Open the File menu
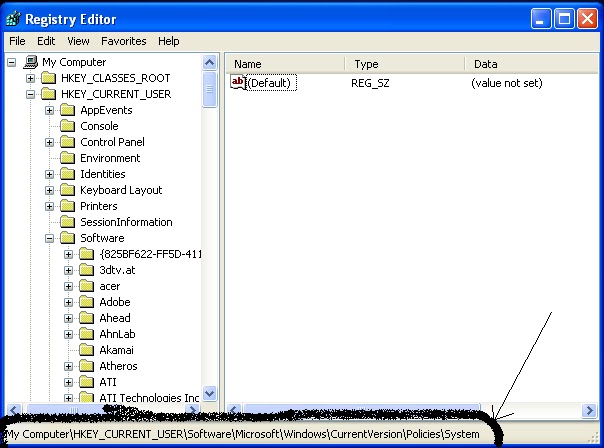 pyautogui.click(x=17, y=41)
